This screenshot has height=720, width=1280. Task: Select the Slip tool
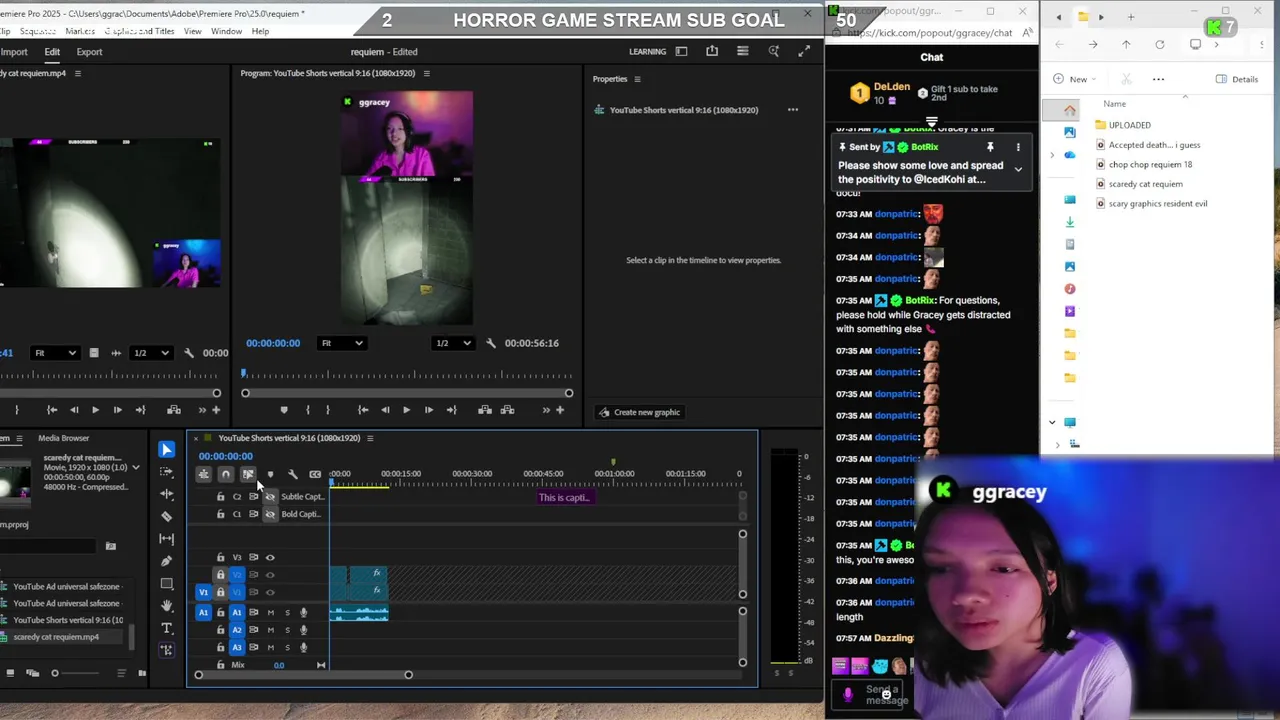tap(166, 538)
